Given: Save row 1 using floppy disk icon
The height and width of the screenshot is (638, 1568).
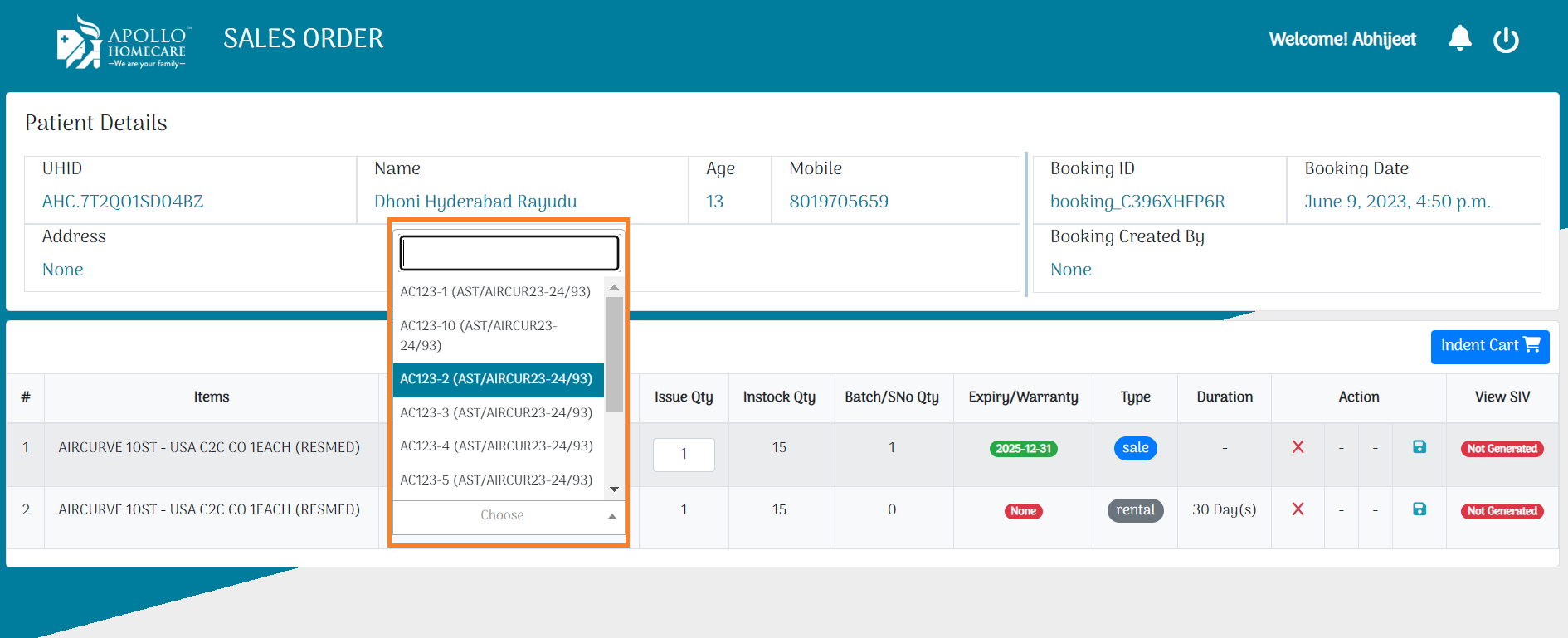Looking at the screenshot, I should click(1419, 447).
